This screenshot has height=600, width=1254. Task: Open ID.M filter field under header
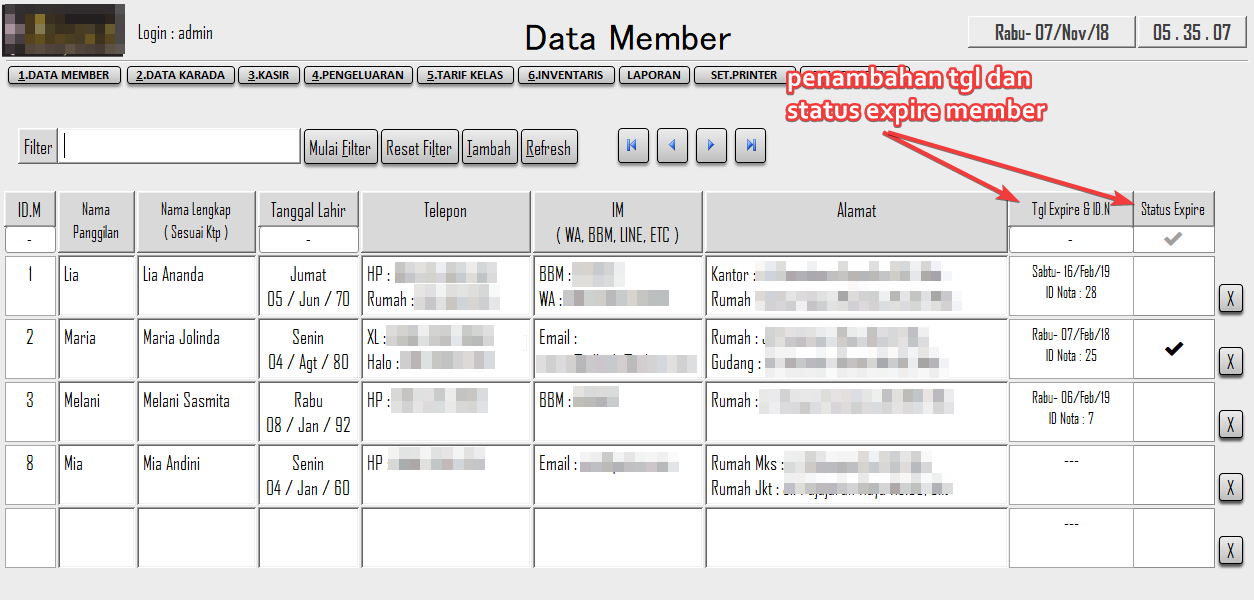pos(29,240)
